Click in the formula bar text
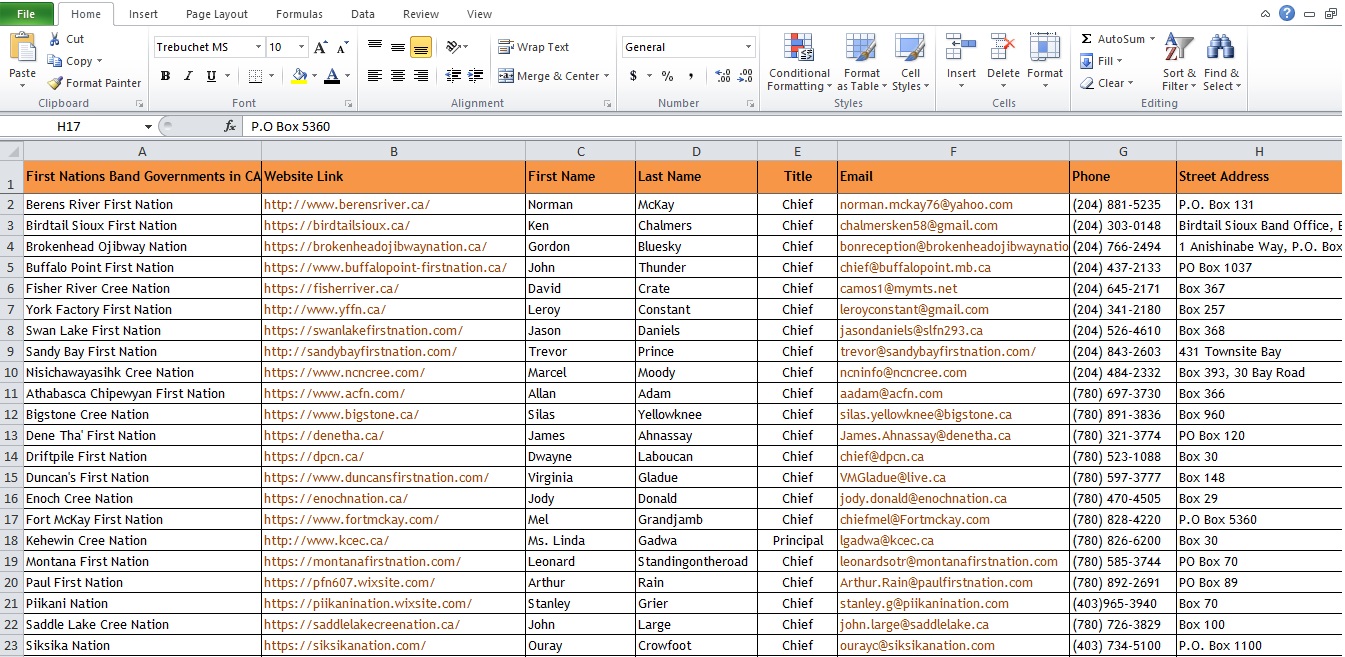This screenshot has width=1345, height=657. click(x=291, y=127)
